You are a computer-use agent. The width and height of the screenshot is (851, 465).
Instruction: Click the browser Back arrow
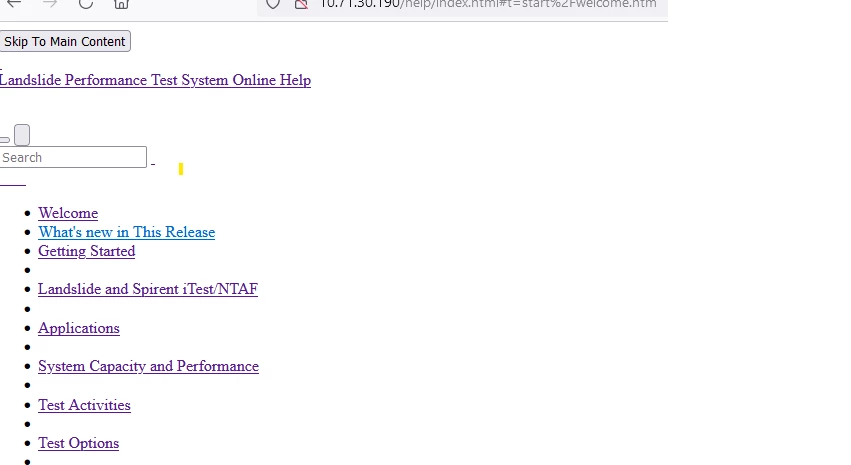click(x=14, y=3)
